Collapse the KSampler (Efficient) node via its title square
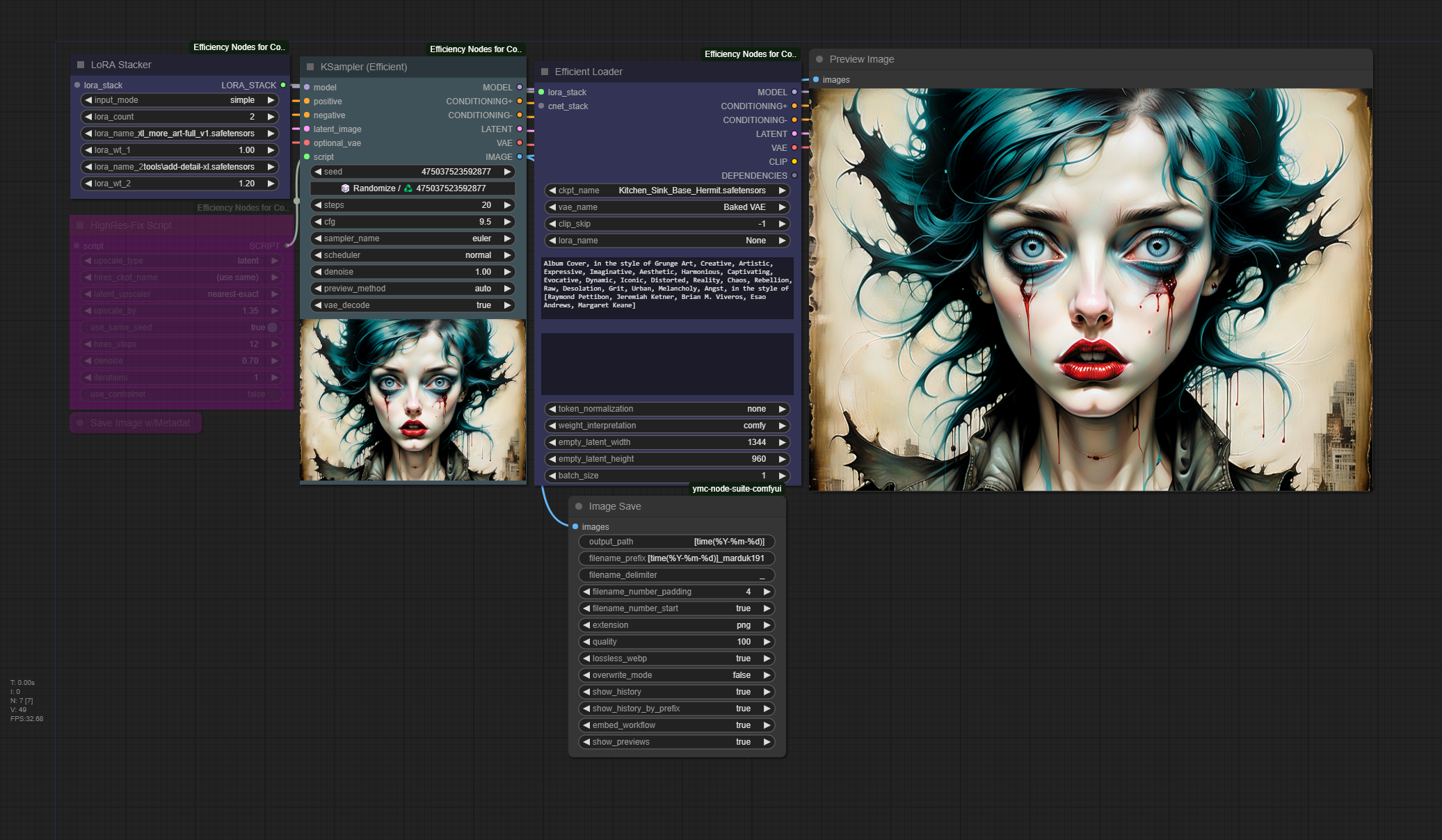This screenshot has height=840, width=1442. pos(310,67)
